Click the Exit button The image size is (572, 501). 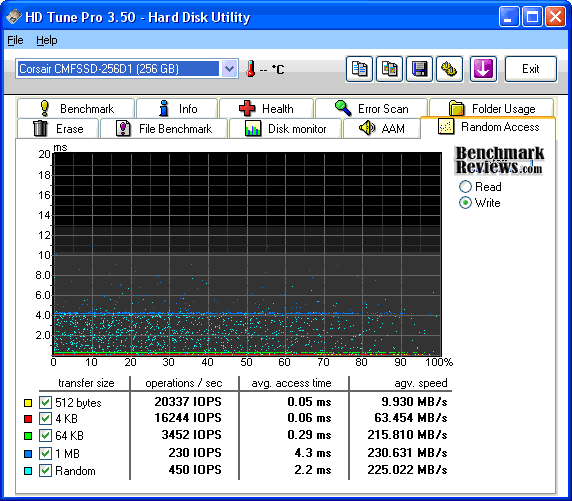(x=531, y=69)
